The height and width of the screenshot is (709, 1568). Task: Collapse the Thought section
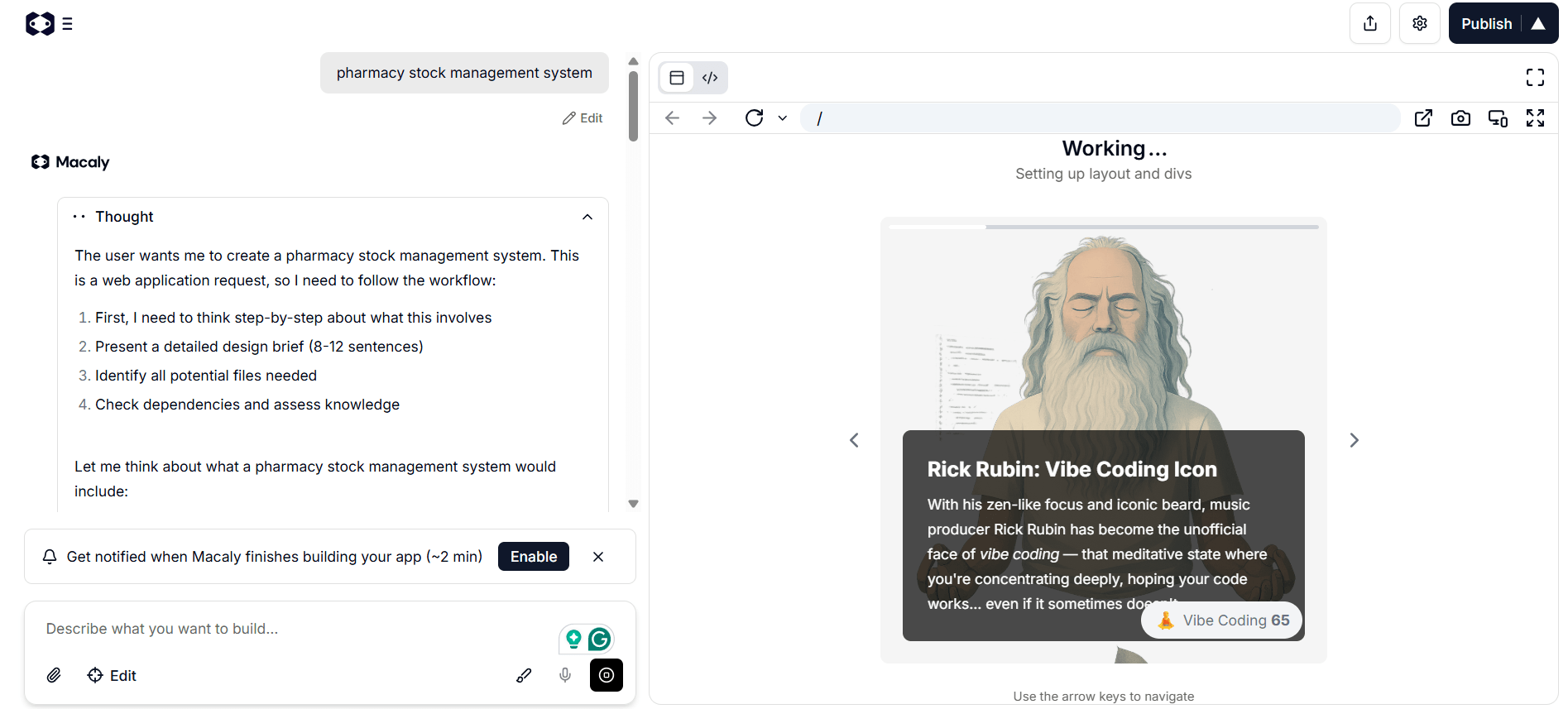[x=587, y=217]
